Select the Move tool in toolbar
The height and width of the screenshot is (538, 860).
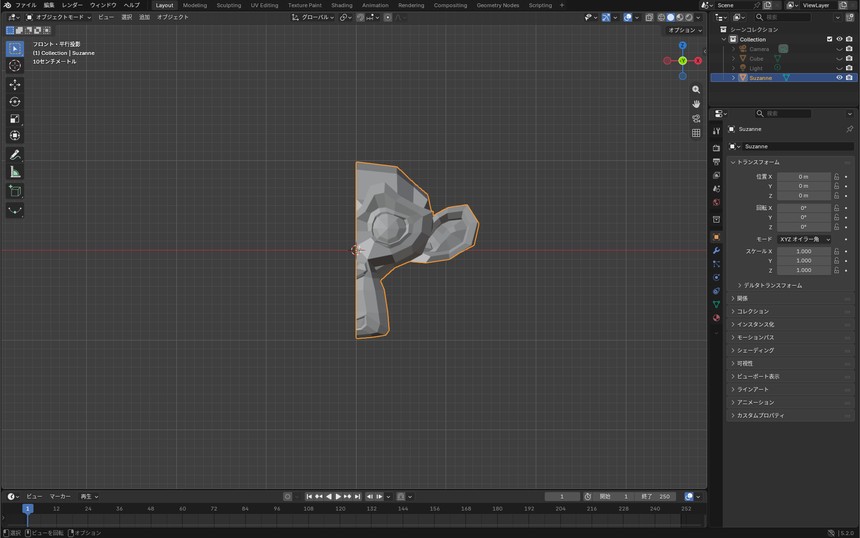pyautogui.click(x=15, y=84)
